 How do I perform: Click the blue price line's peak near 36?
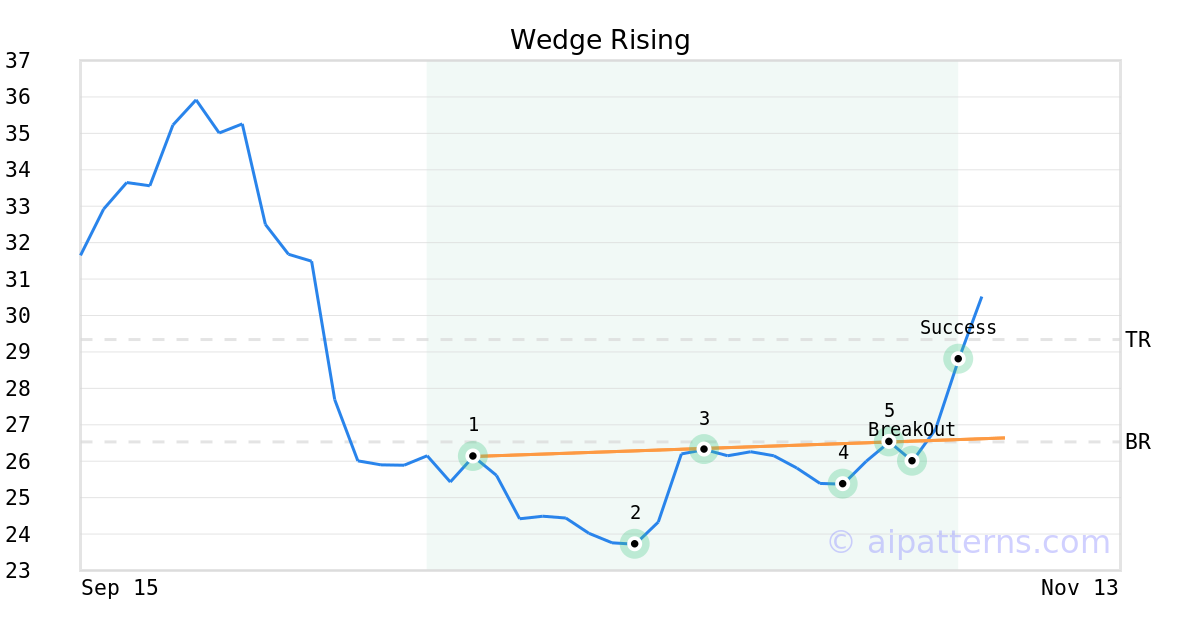click(x=196, y=100)
